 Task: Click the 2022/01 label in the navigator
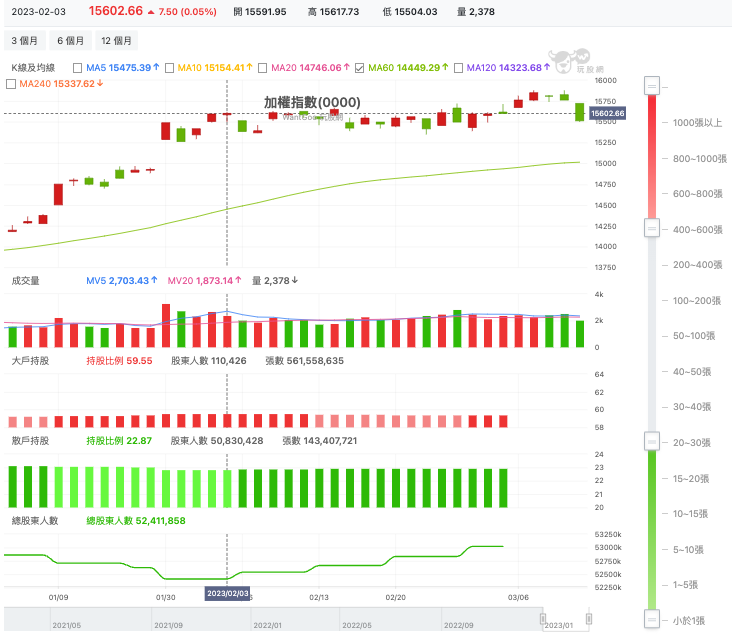(267, 625)
